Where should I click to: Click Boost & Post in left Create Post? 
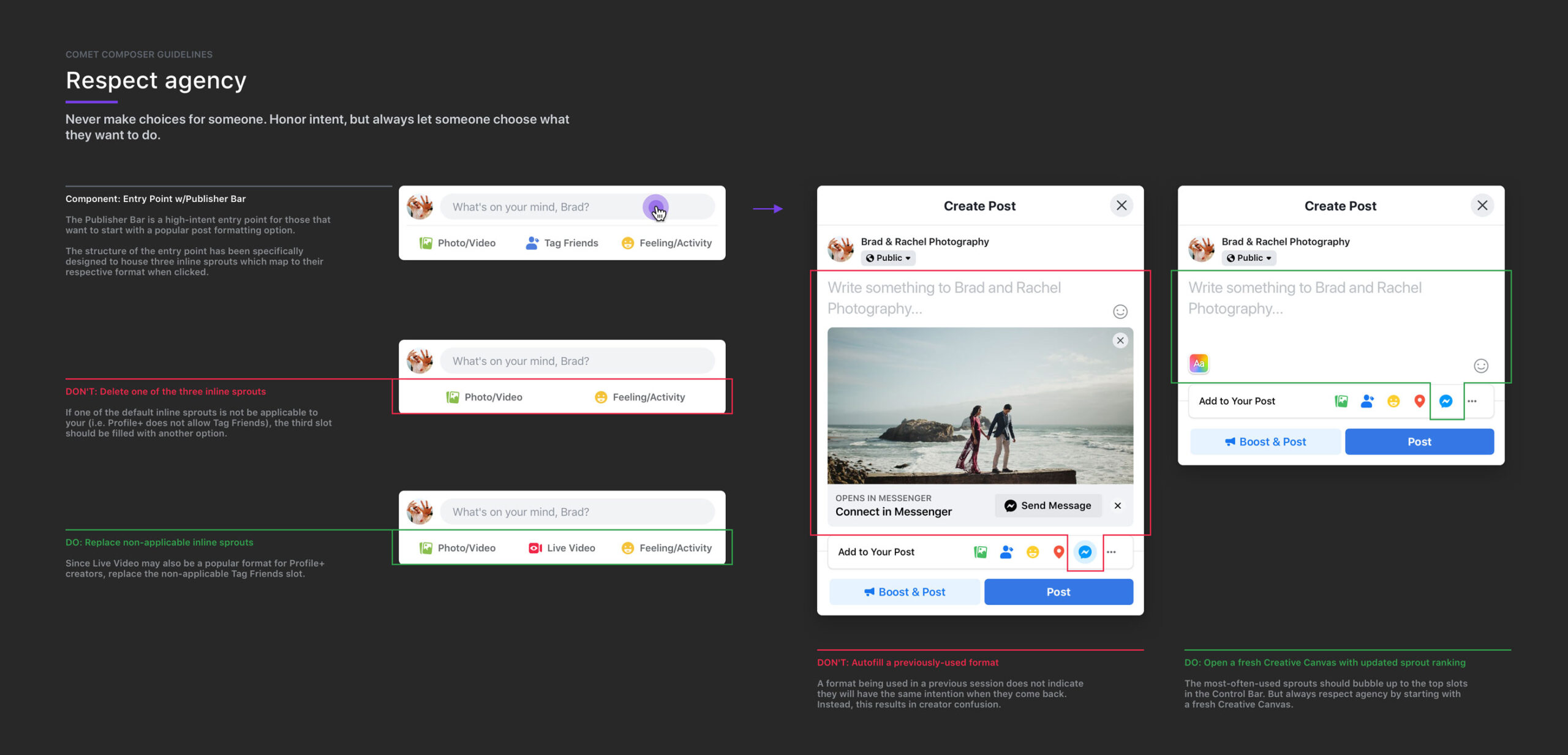[904, 592]
